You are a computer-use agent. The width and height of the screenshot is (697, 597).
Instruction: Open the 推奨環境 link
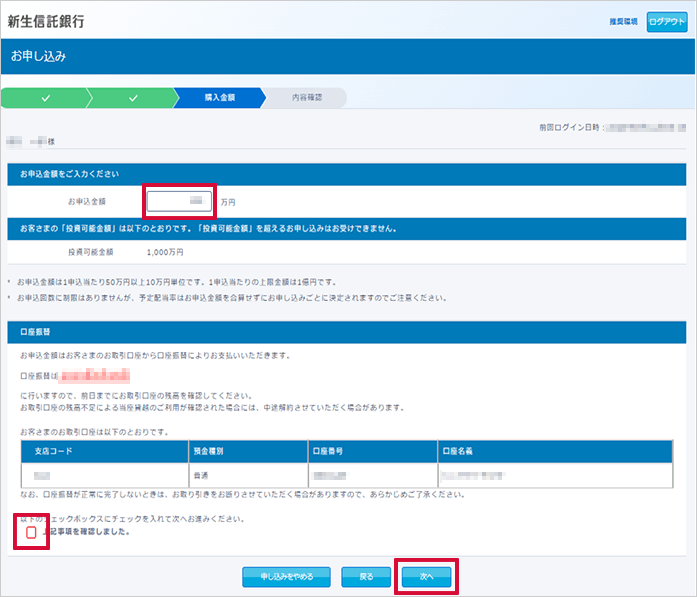(x=623, y=21)
